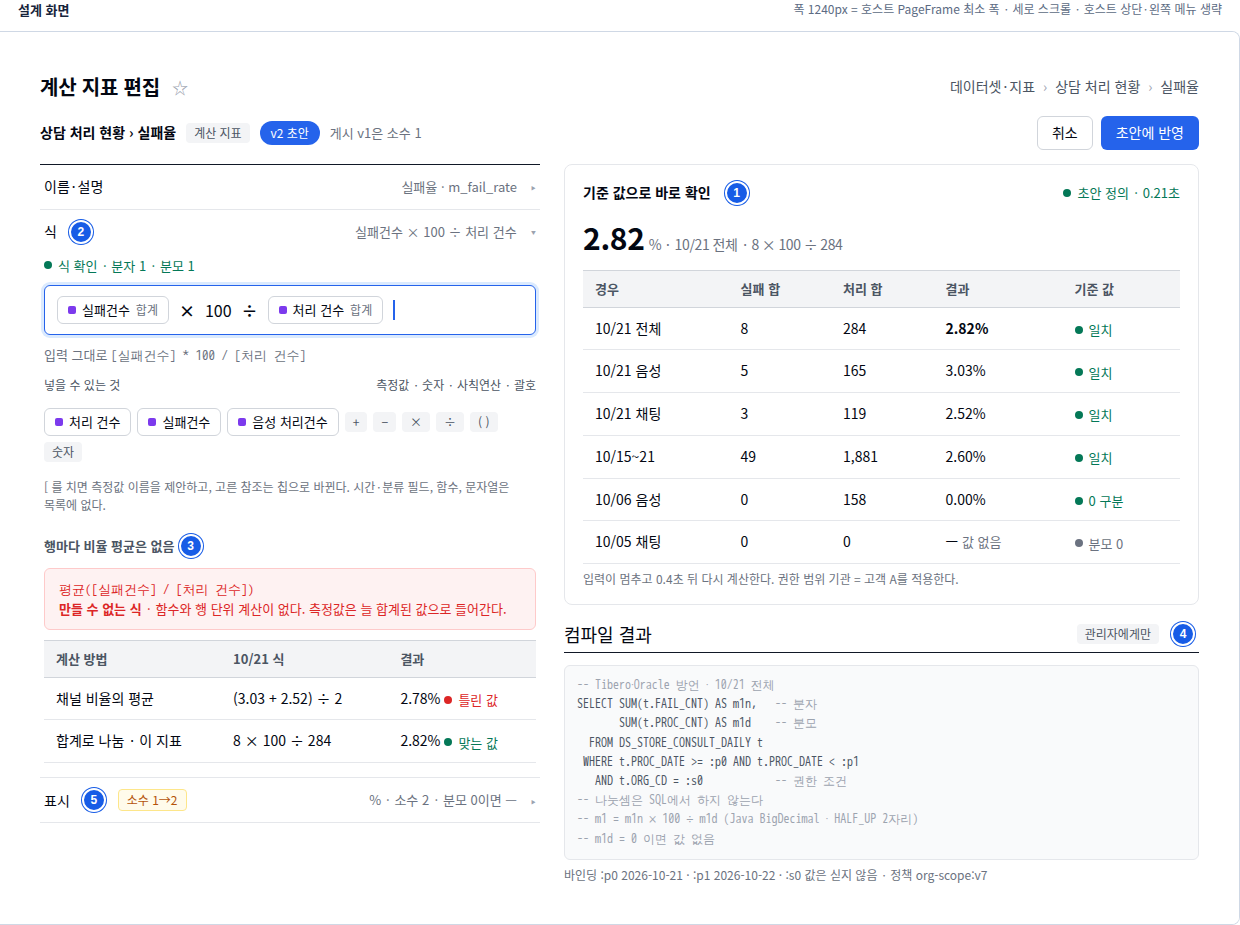Insert the 실패건수 measure chip from palette
The height and width of the screenshot is (925, 1240).
(x=179, y=422)
